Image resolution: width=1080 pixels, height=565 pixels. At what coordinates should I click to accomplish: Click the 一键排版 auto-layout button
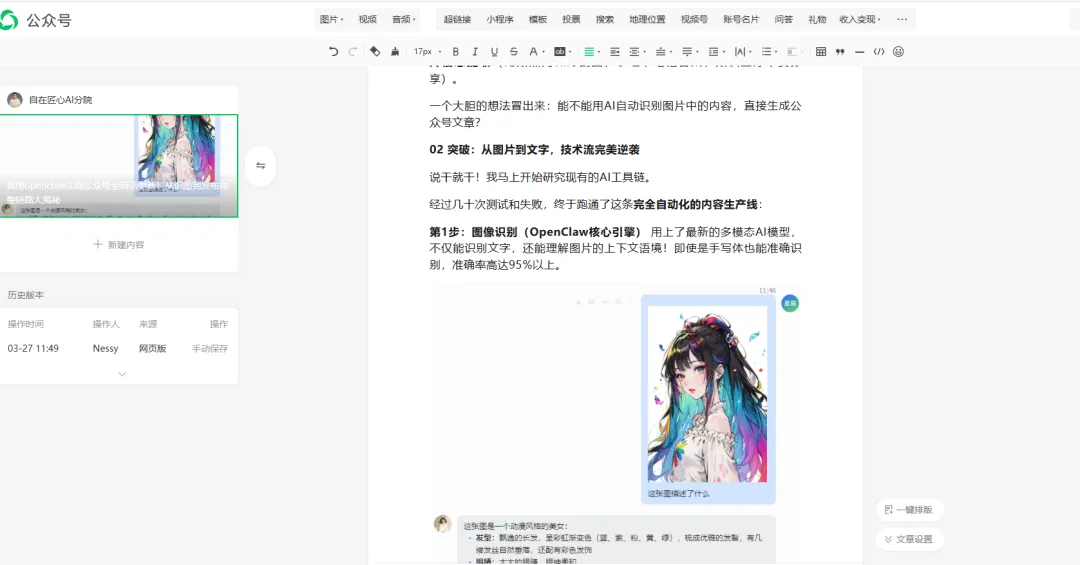coord(909,510)
